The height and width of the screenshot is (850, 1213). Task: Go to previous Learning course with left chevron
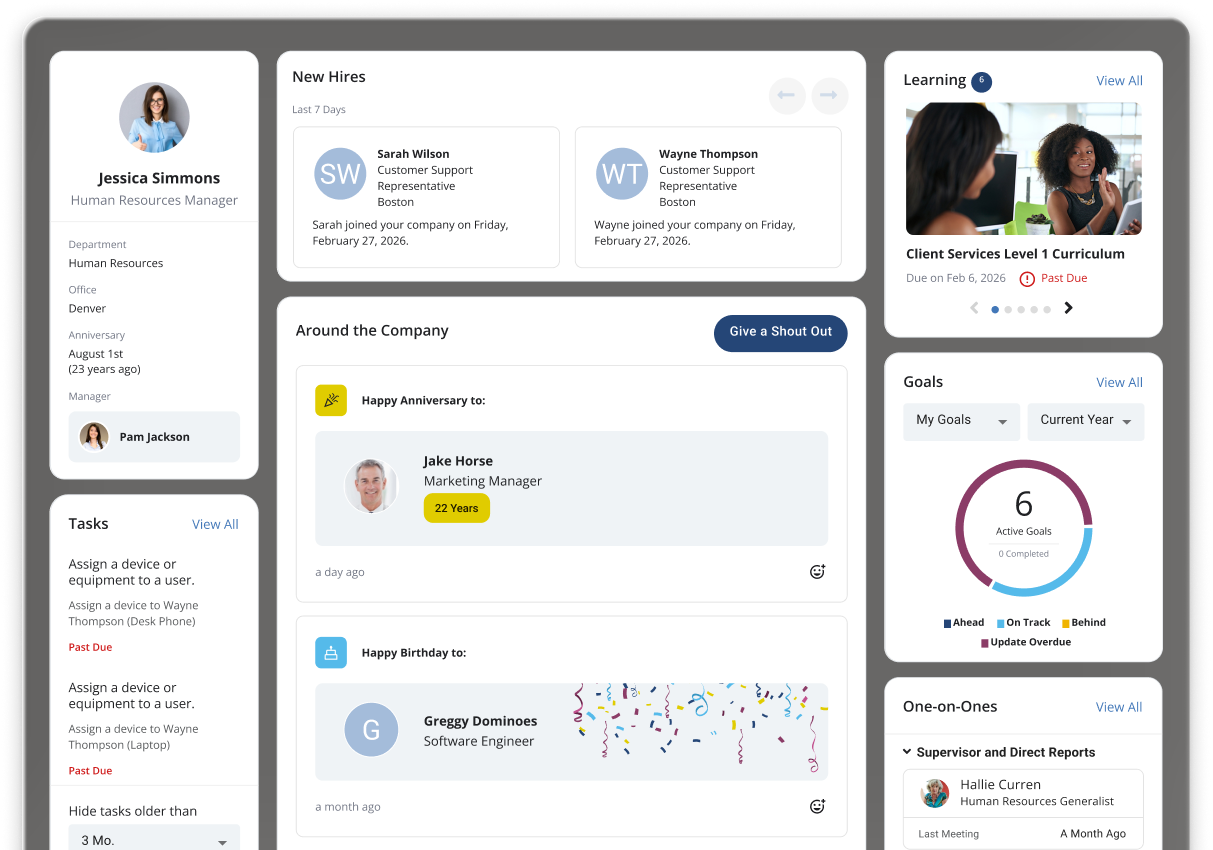coord(974,308)
